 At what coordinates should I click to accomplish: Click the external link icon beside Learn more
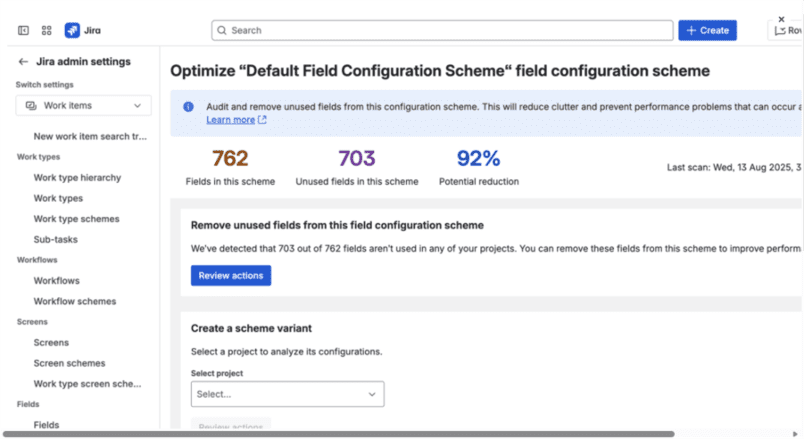pos(263,120)
